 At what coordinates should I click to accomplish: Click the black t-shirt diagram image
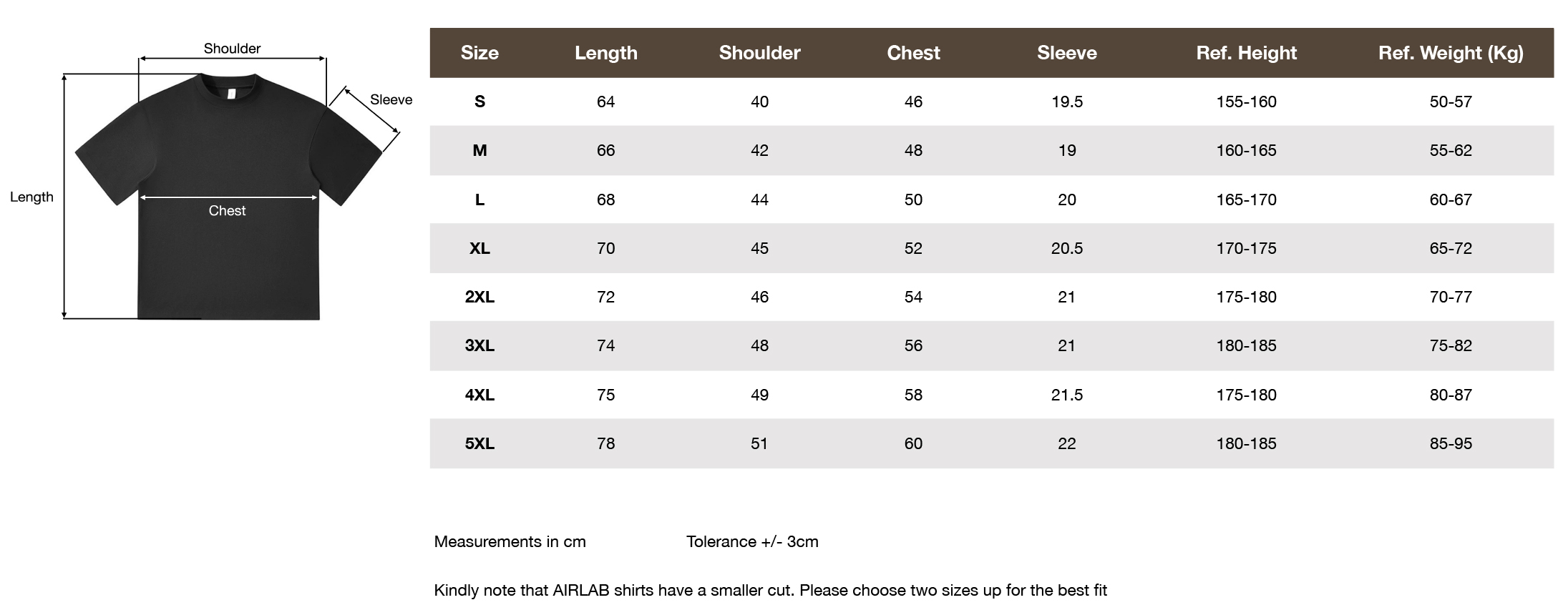(228, 197)
